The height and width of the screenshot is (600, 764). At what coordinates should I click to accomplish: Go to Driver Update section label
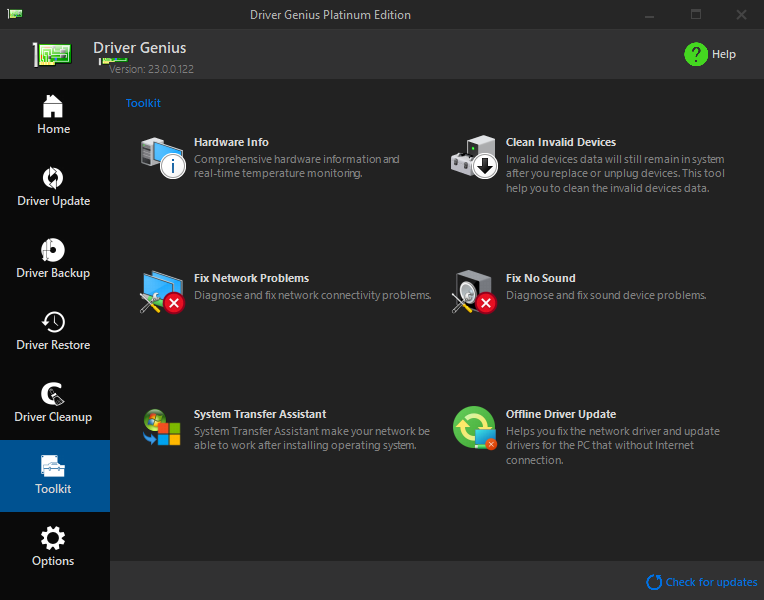tap(54, 201)
